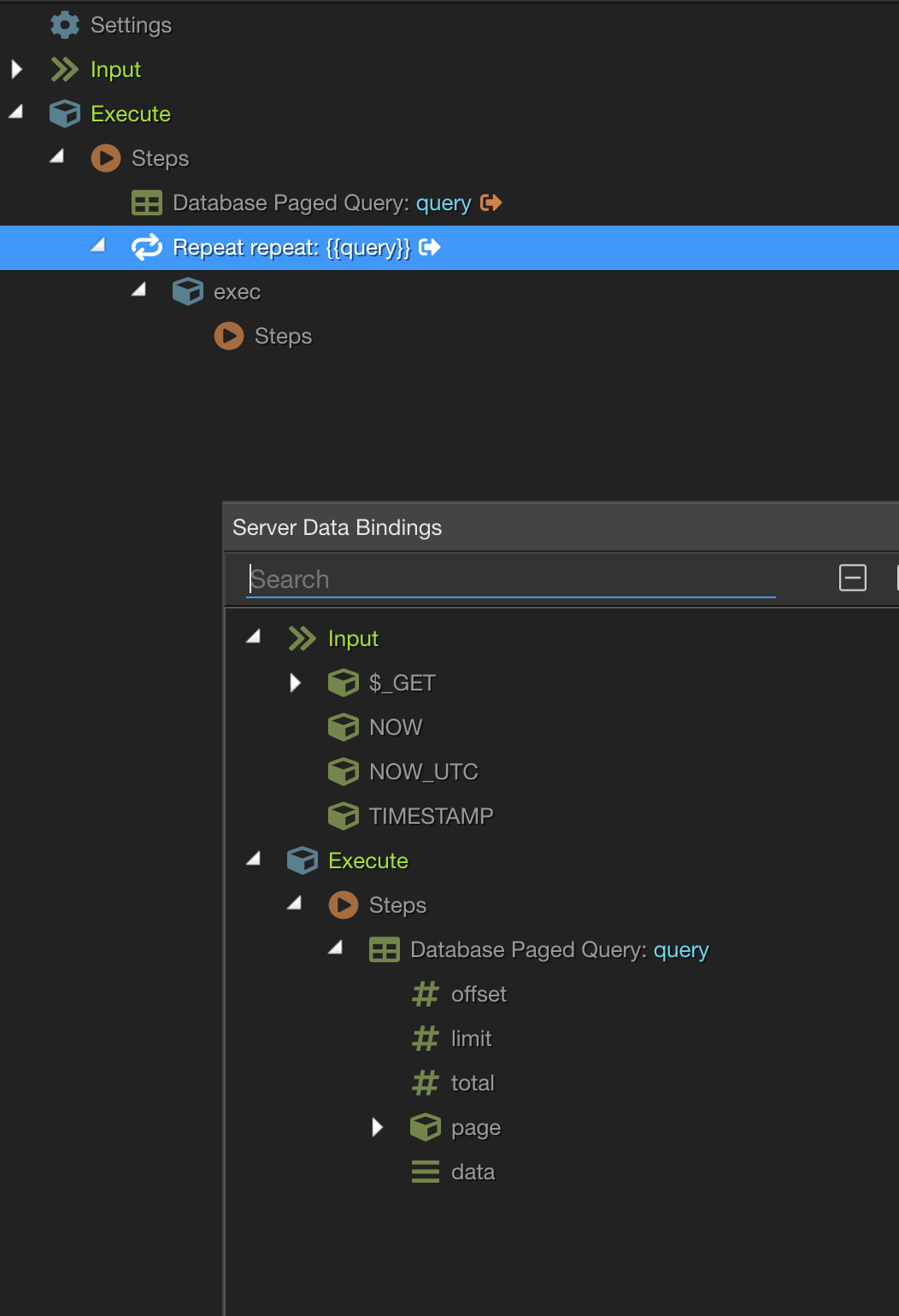Image resolution: width=899 pixels, height=1316 pixels.
Task: Click the Repeat loop icon
Action: [x=146, y=247]
